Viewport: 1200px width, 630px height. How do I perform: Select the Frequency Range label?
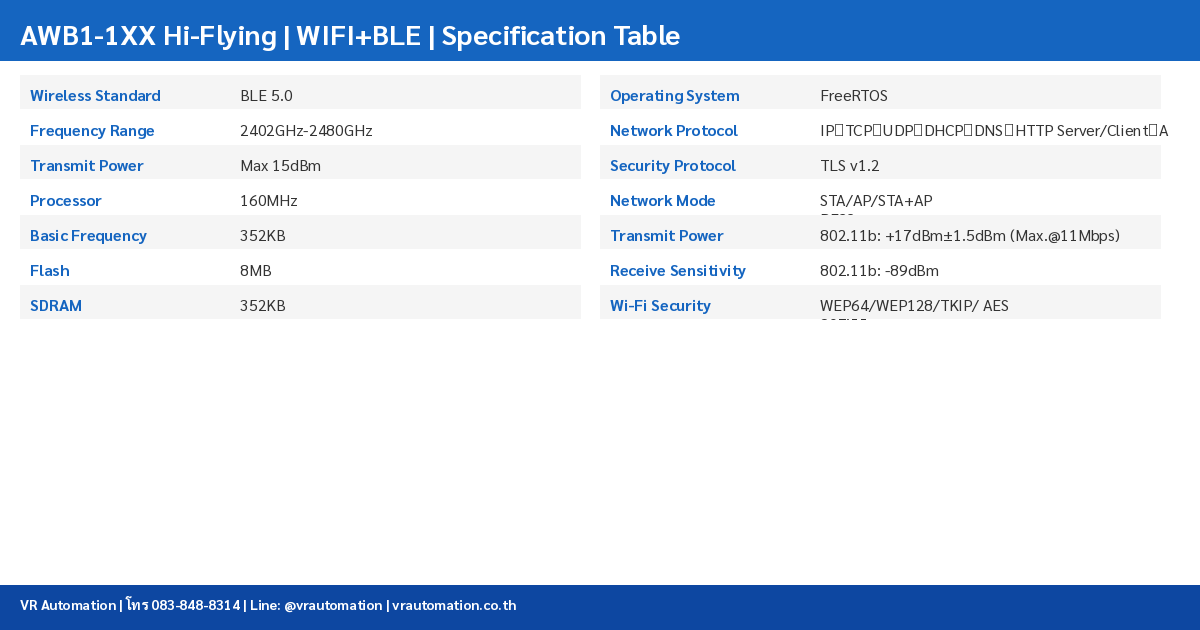[x=92, y=131]
